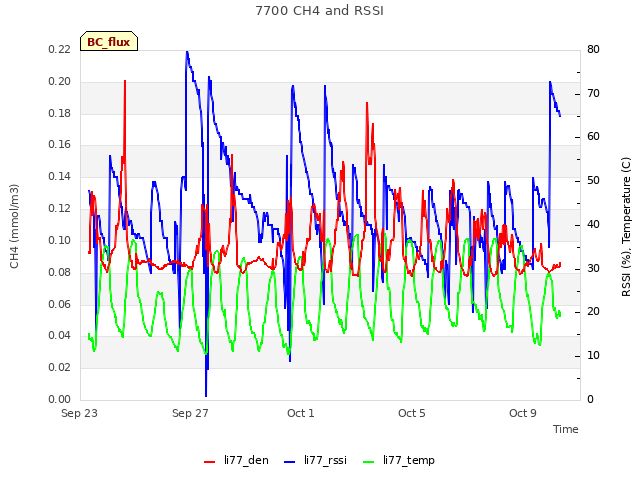Click the 0.10 left axis tick label
The height and width of the screenshot is (480, 640).
(60, 240)
